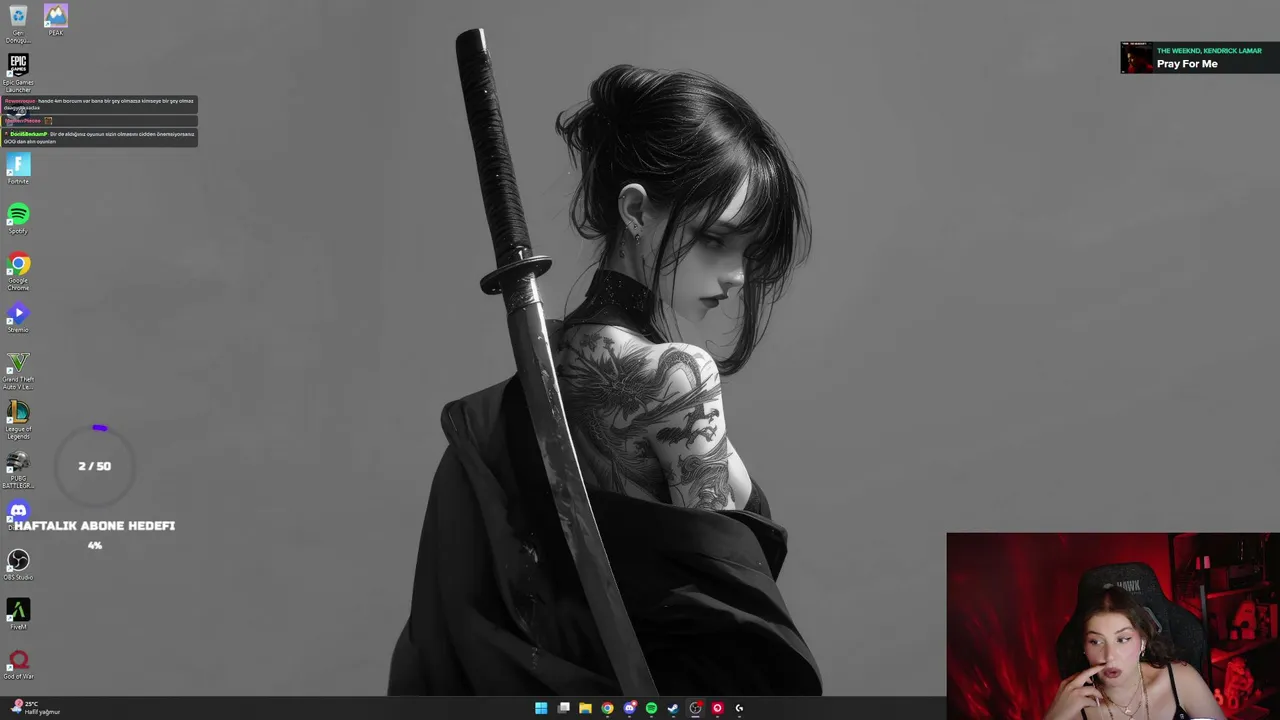Open the Discord desktop shortcut
The height and width of the screenshot is (720, 1280).
pos(18,512)
